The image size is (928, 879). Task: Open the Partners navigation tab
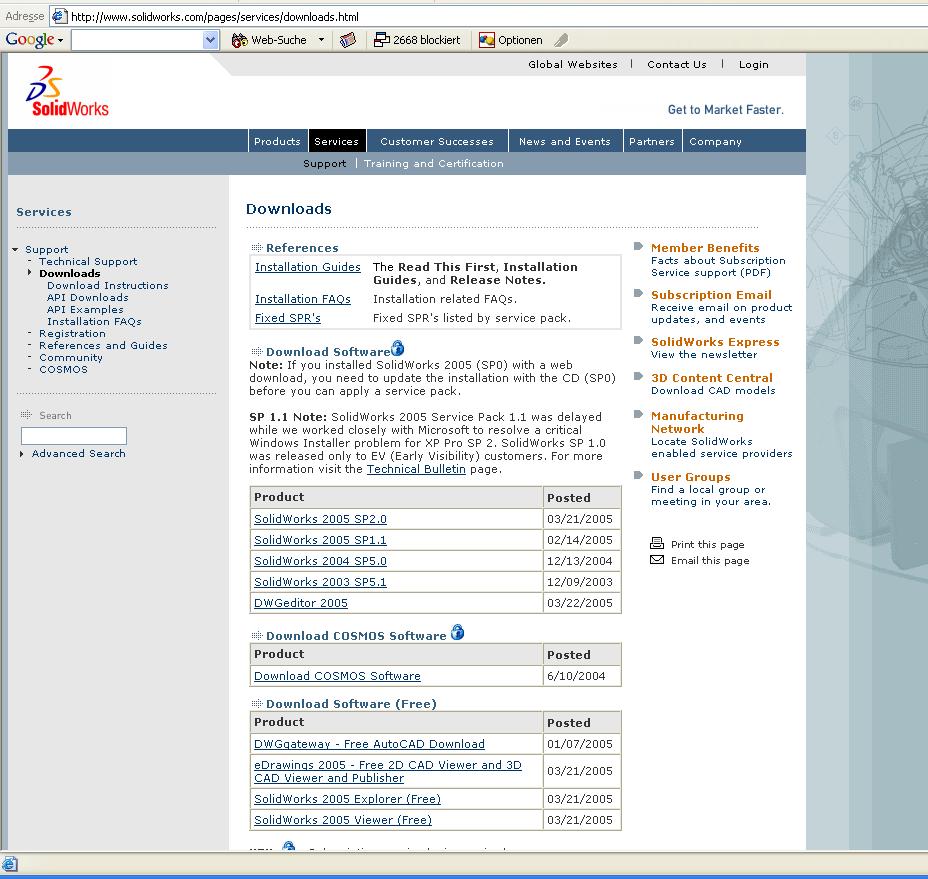coord(652,141)
